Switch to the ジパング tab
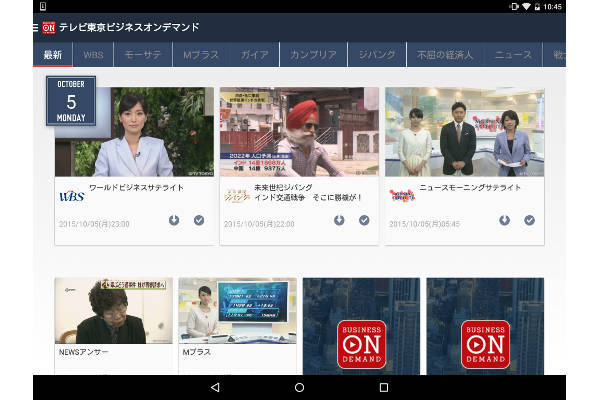Image resolution: width=600 pixels, height=400 pixels. coord(377,55)
